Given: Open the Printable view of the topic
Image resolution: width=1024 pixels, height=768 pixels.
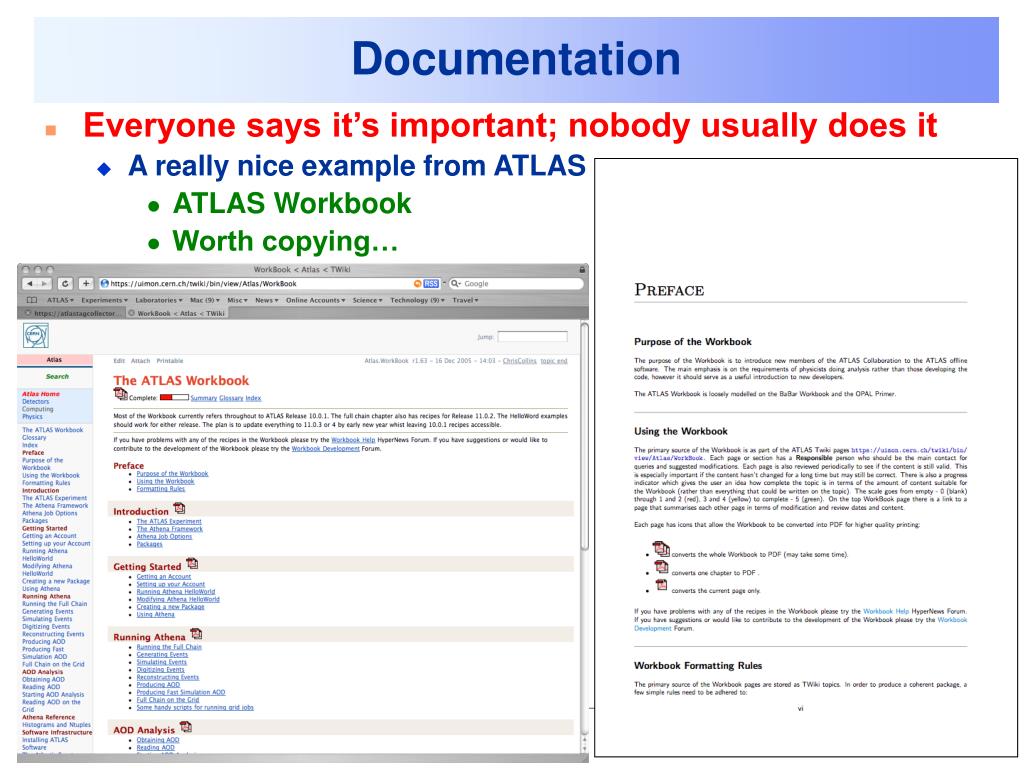Looking at the screenshot, I should [x=170, y=360].
